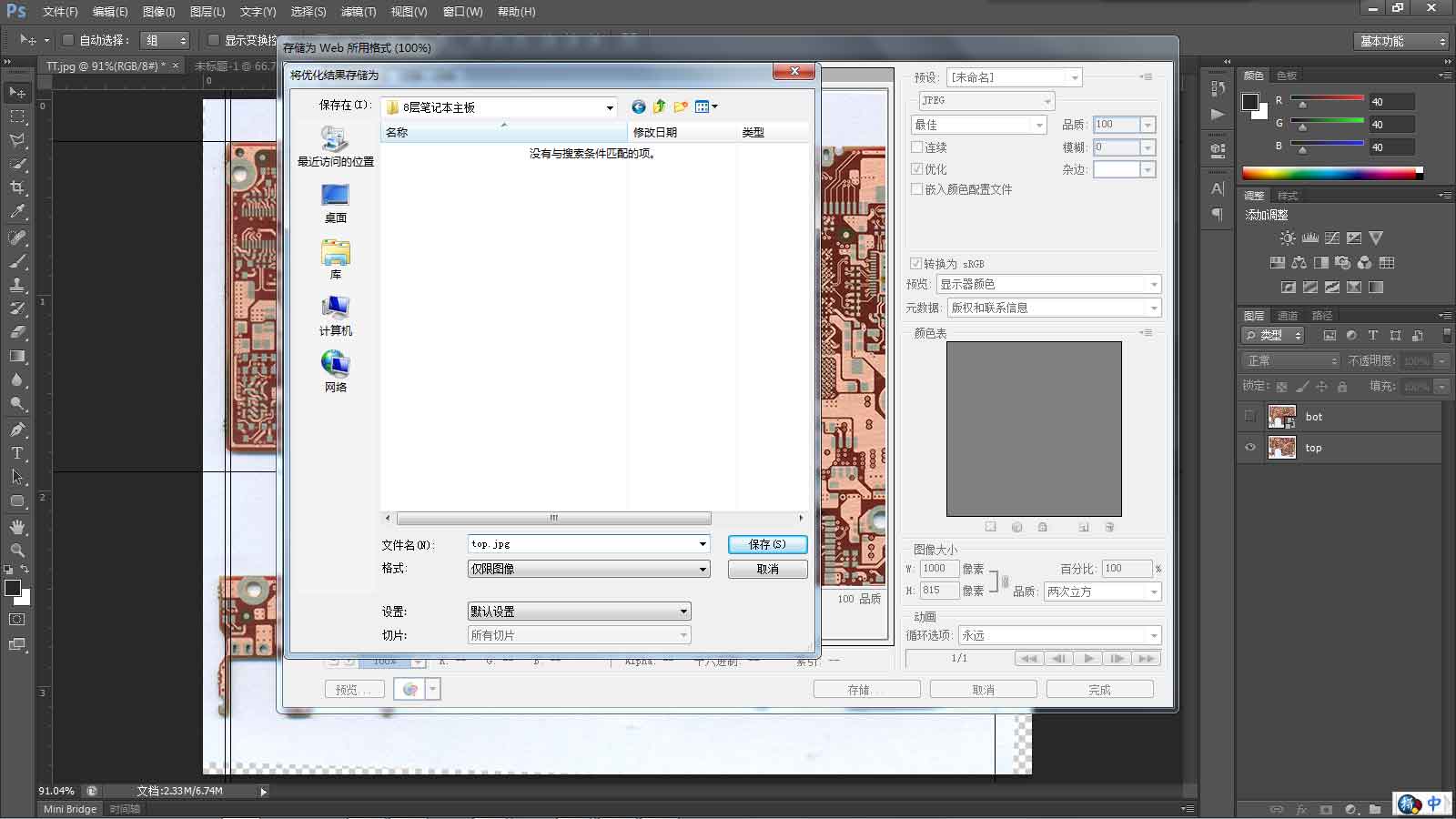Image resolution: width=1456 pixels, height=819 pixels.
Task: Click the image width (W) field
Action: [x=939, y=568]
